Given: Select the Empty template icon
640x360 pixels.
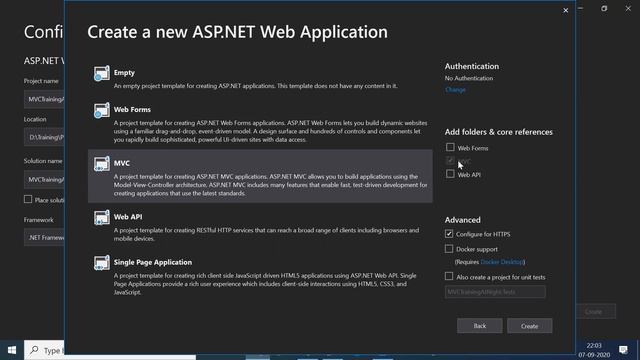Looking at the screenshot, I should point(102,73).
